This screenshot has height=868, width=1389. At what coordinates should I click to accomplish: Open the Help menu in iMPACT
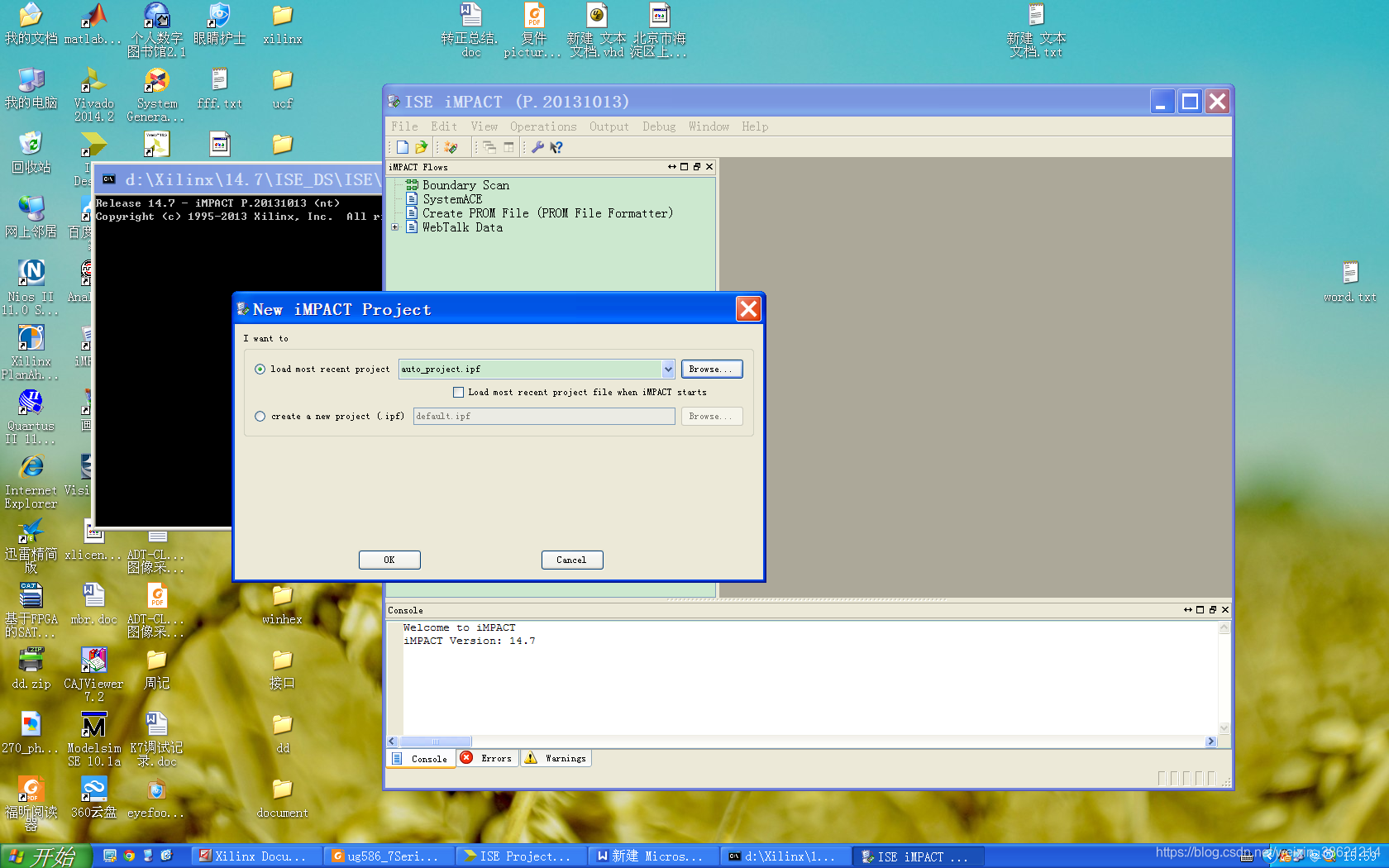pyautogui.click(x=755, y=126)
